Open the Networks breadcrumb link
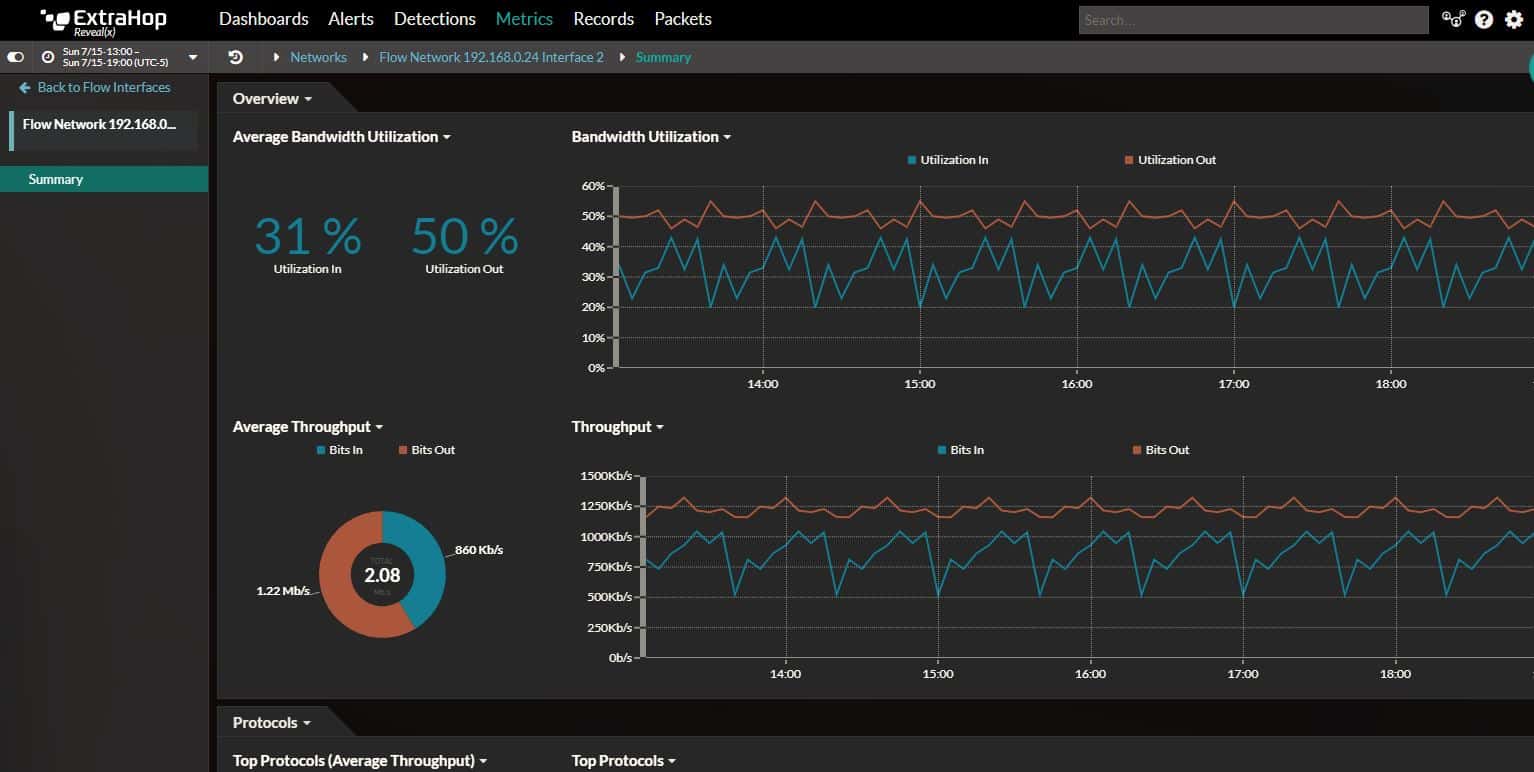The height and width of the screenshot is (772, 1534). coord(318,57)
